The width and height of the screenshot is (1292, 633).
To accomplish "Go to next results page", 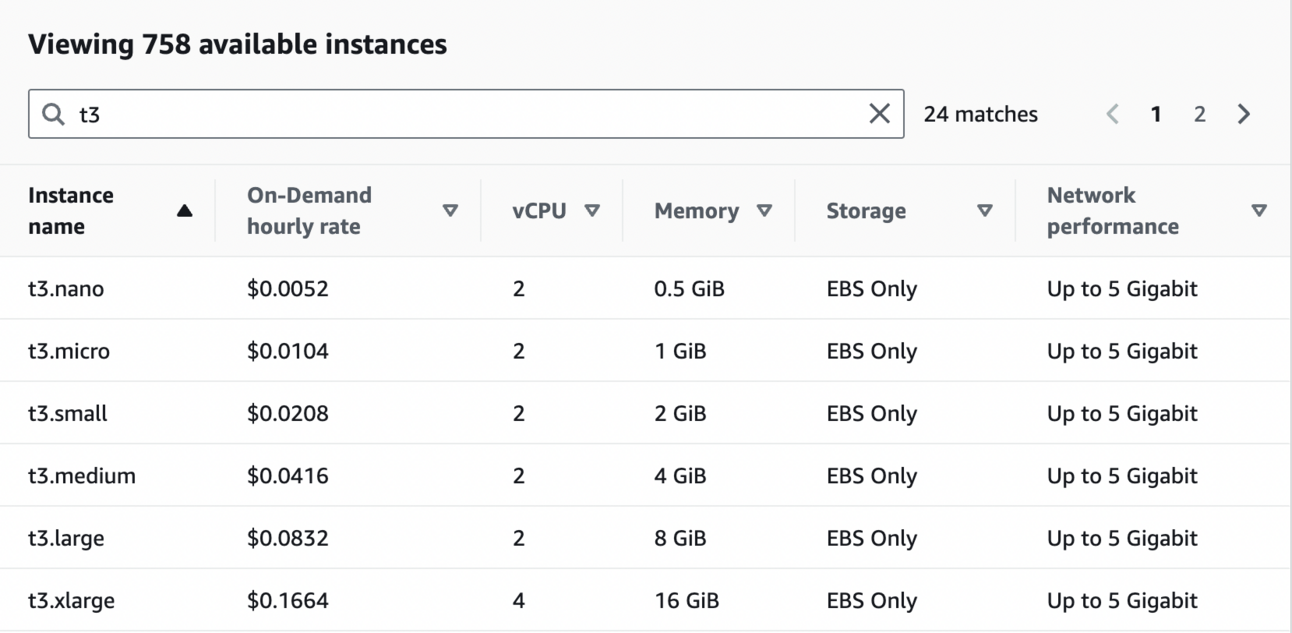I will tap(1244, 114).
